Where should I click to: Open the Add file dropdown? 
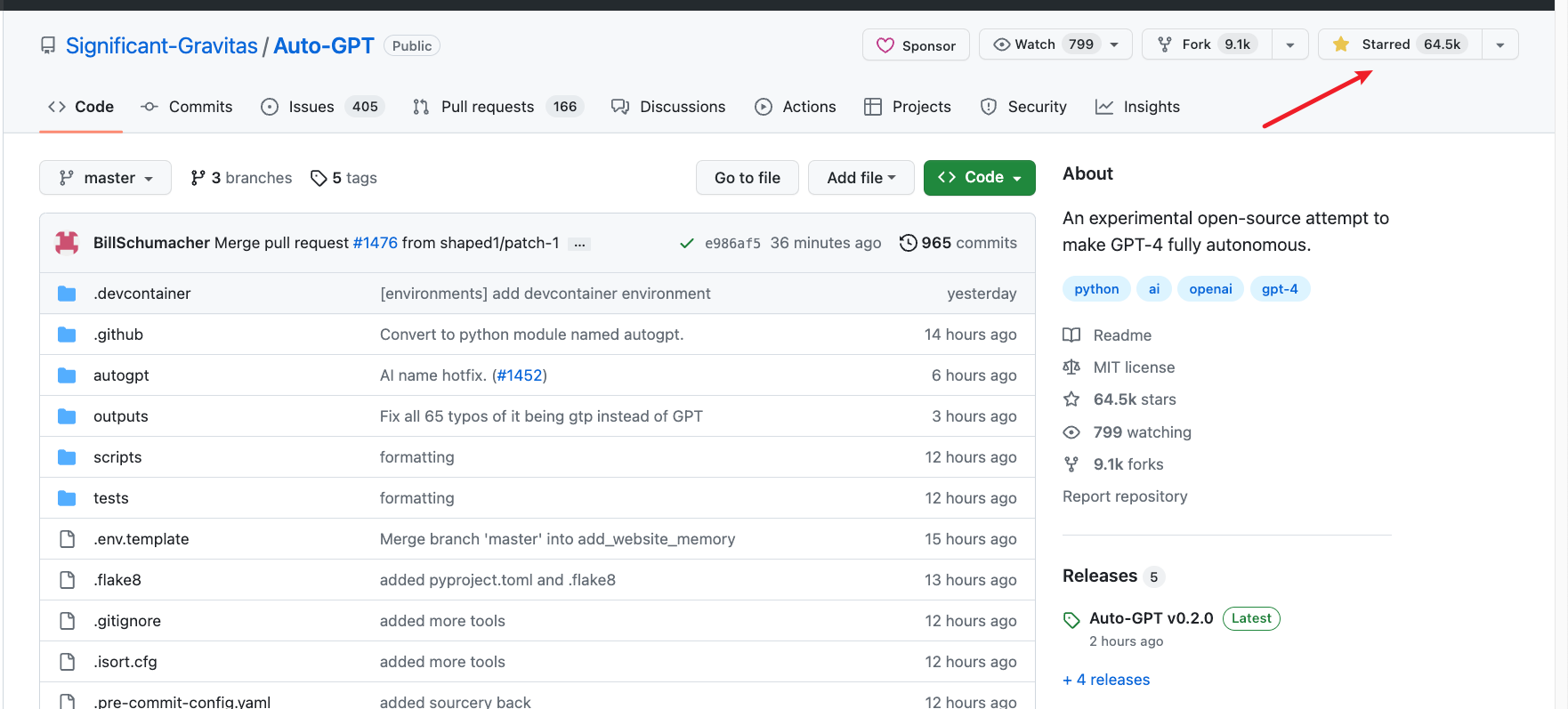[x=861, y=178]
